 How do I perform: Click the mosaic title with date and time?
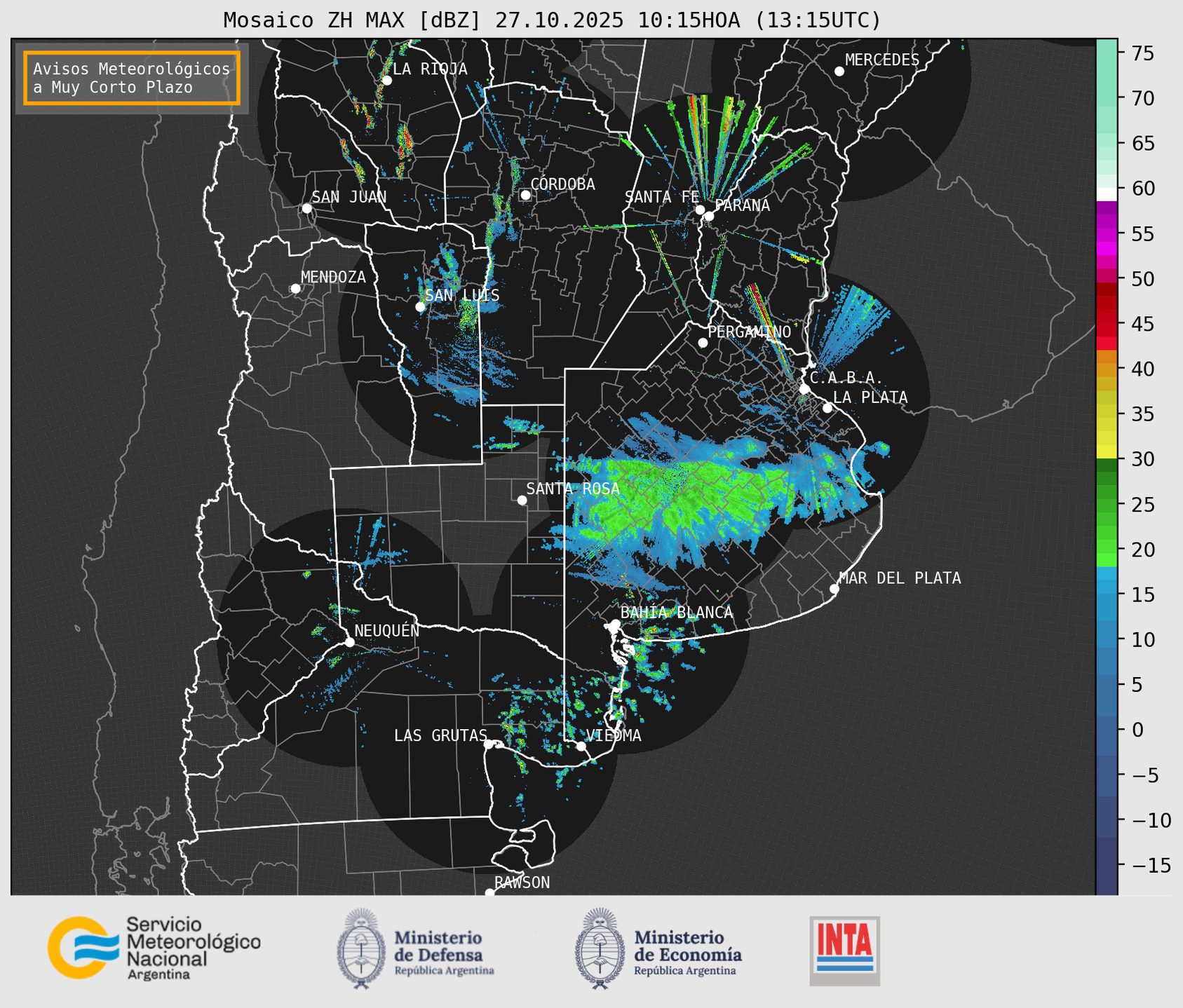pyautogui.click(x=552, y=20)
